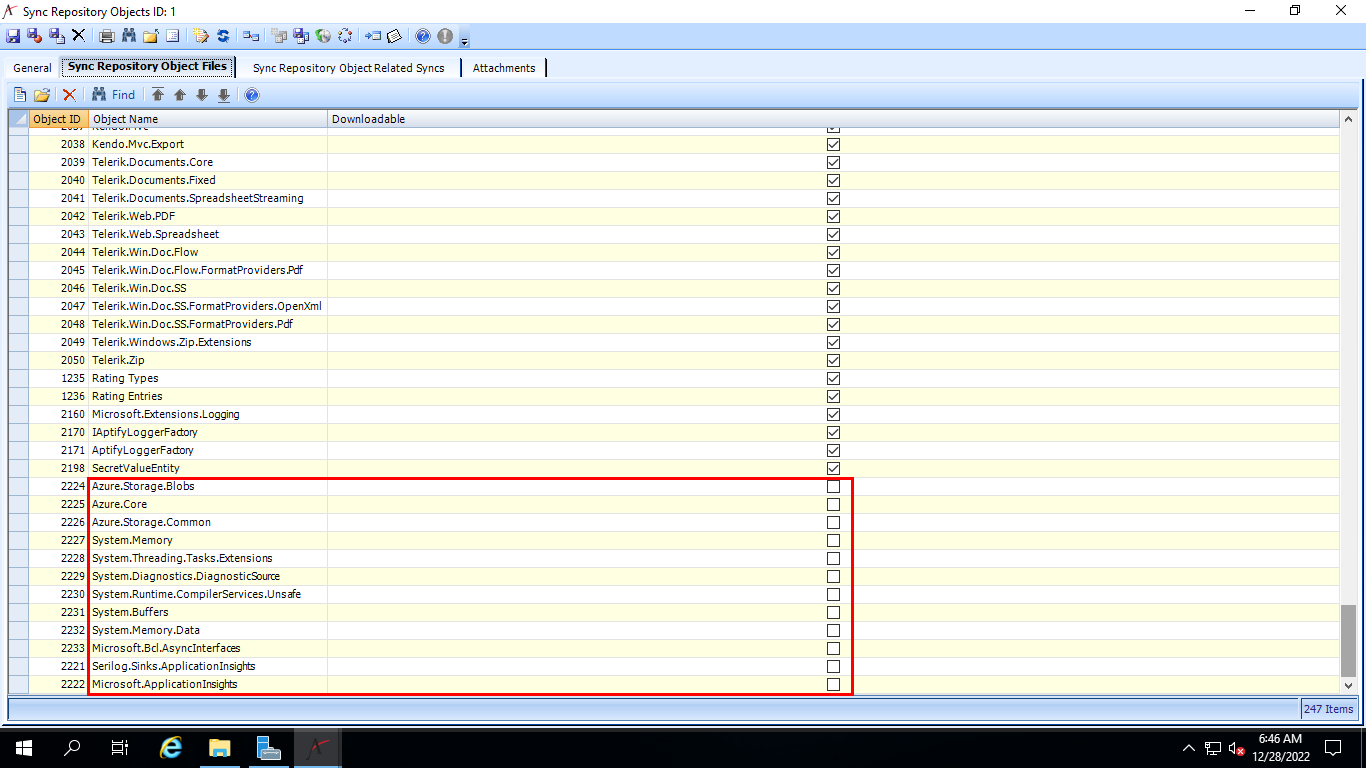
Task: Click the Open folder icon in the grid toolbar
Action: (42, 95)
